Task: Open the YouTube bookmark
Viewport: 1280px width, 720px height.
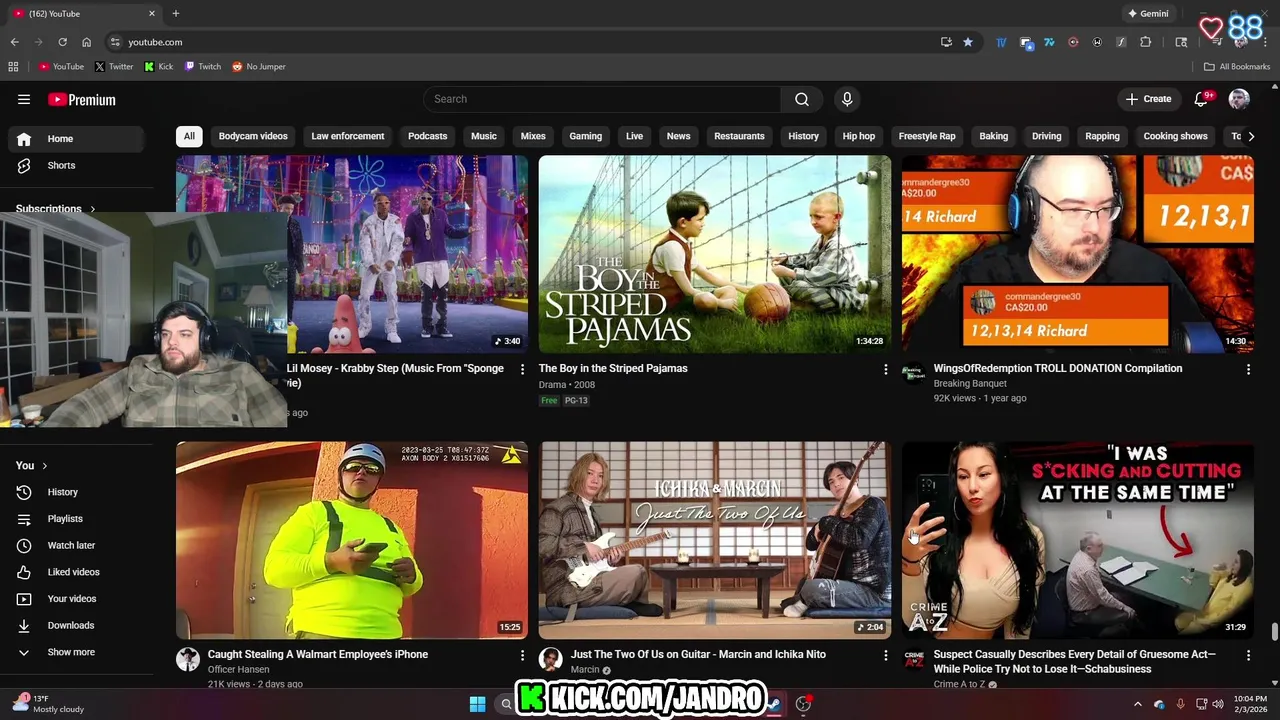Action: pos(61,67)
